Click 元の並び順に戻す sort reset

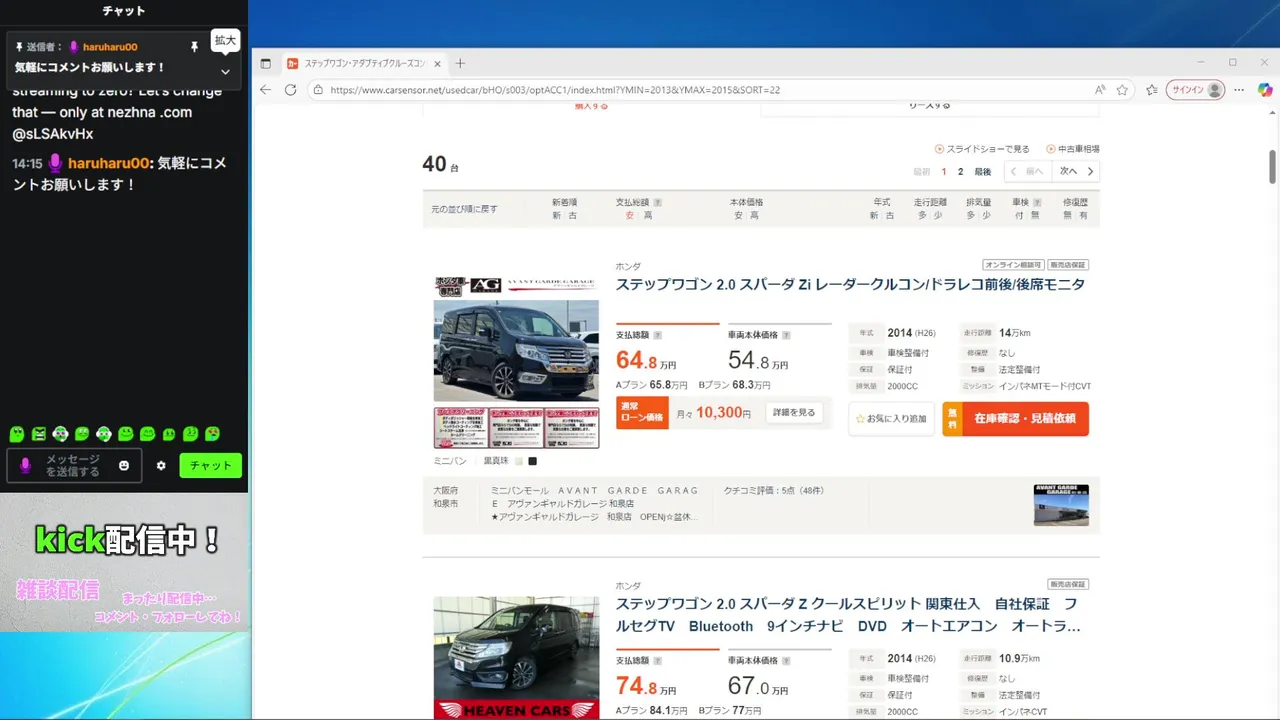click(x=464, y=209)
